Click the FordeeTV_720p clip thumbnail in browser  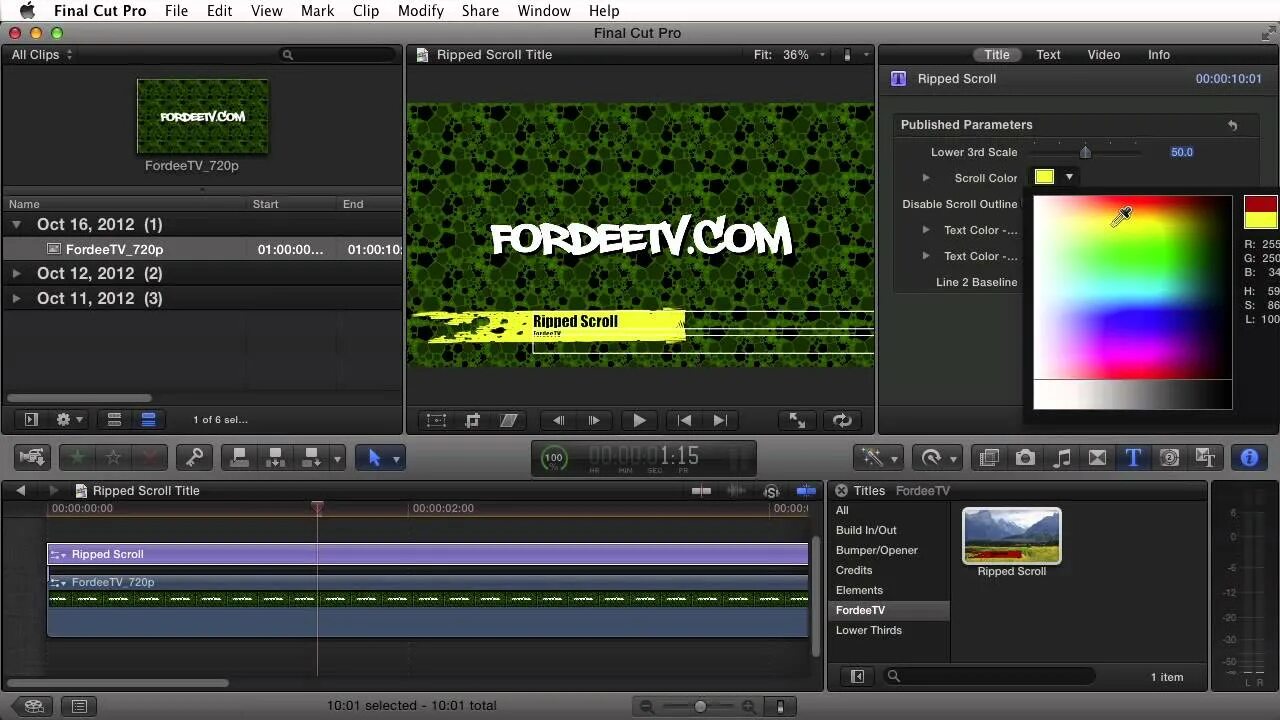click(x=202, y=117)
